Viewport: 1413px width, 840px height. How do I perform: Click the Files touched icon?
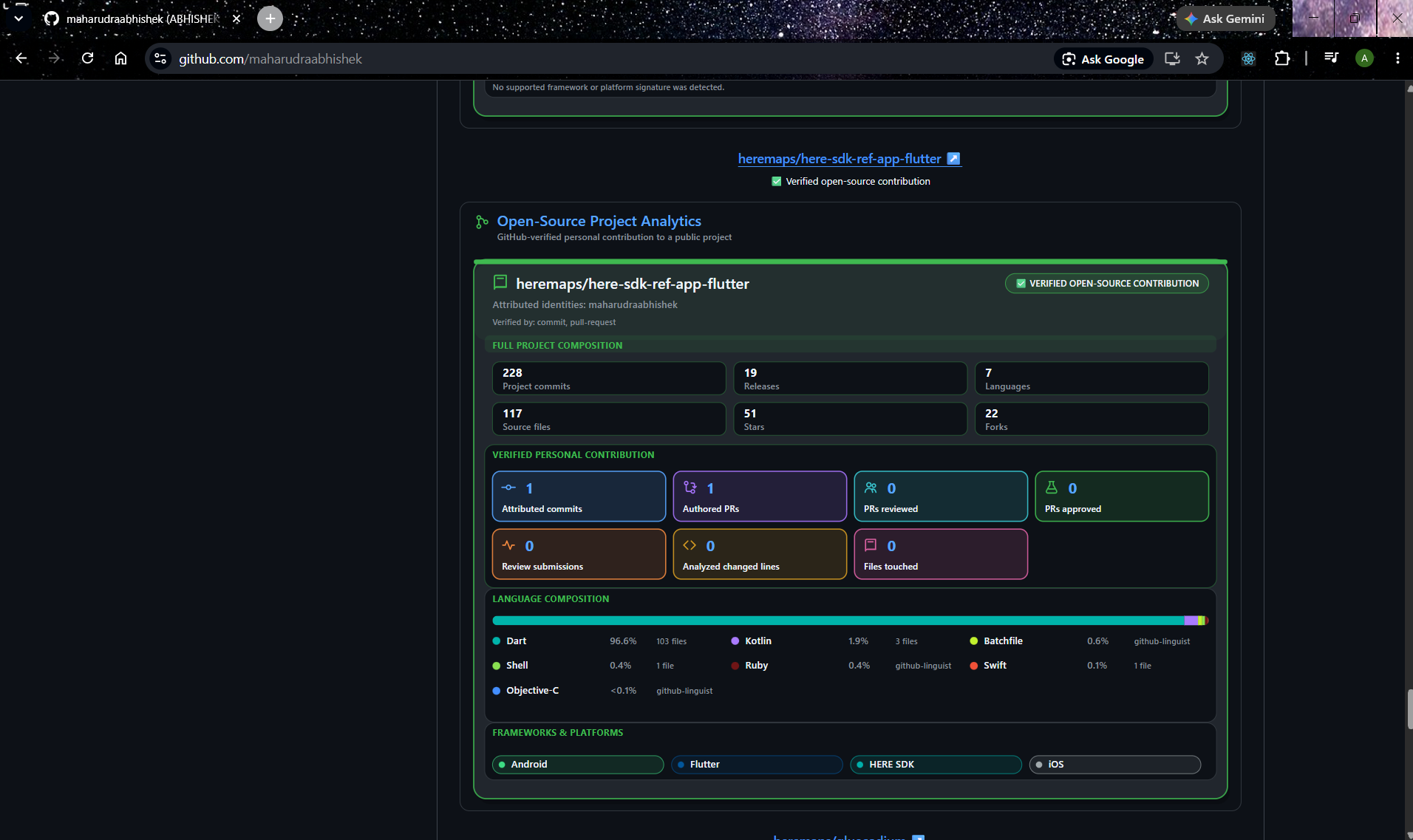click(x=871, y=545)
